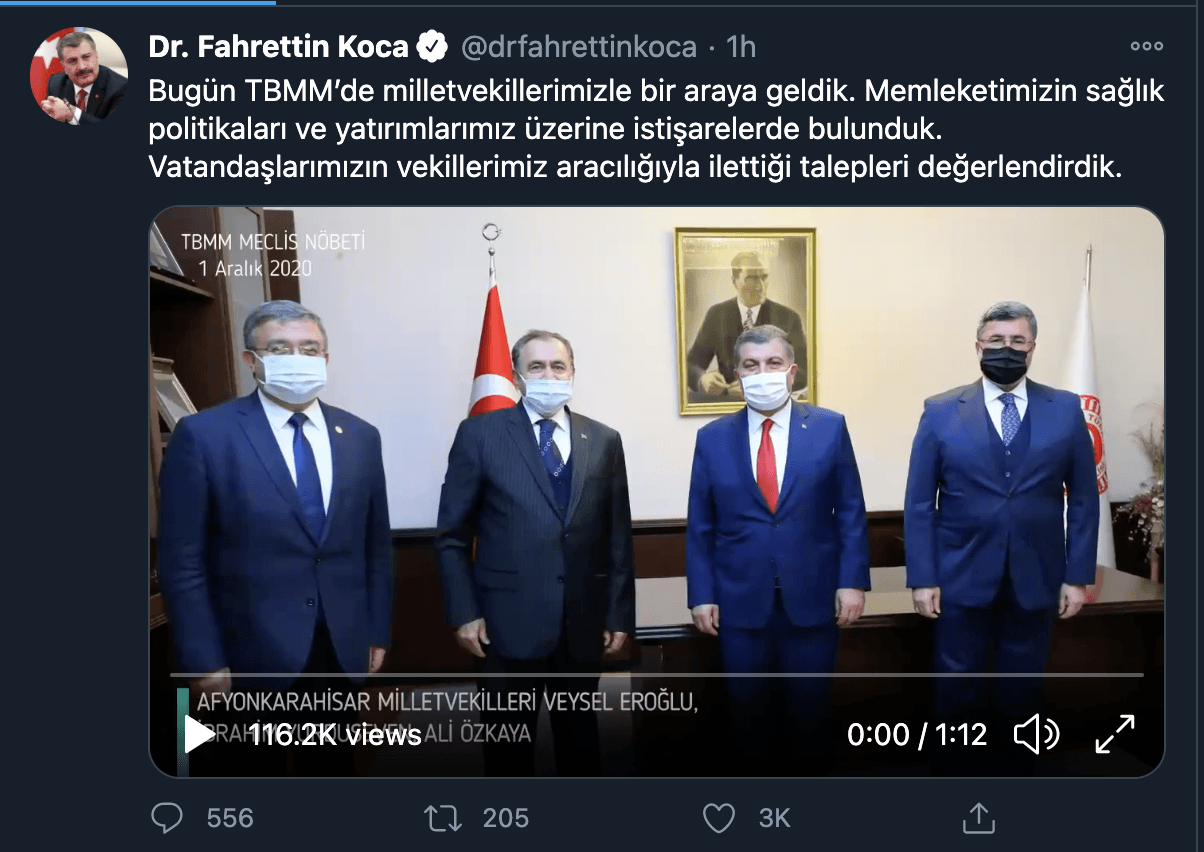Click the Dr. Fahrettin Koca display name
Viewport: 1204px width, 852px height.
click(279, 46)
